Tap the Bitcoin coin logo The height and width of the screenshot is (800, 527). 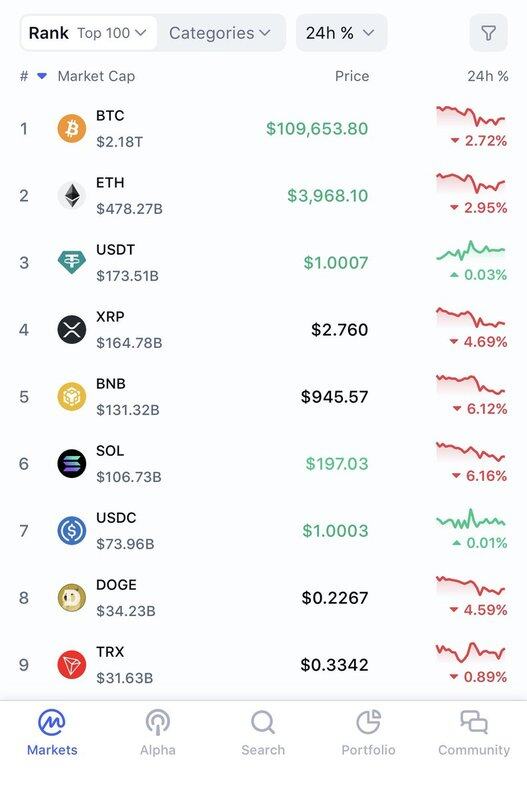pos(71,129)
